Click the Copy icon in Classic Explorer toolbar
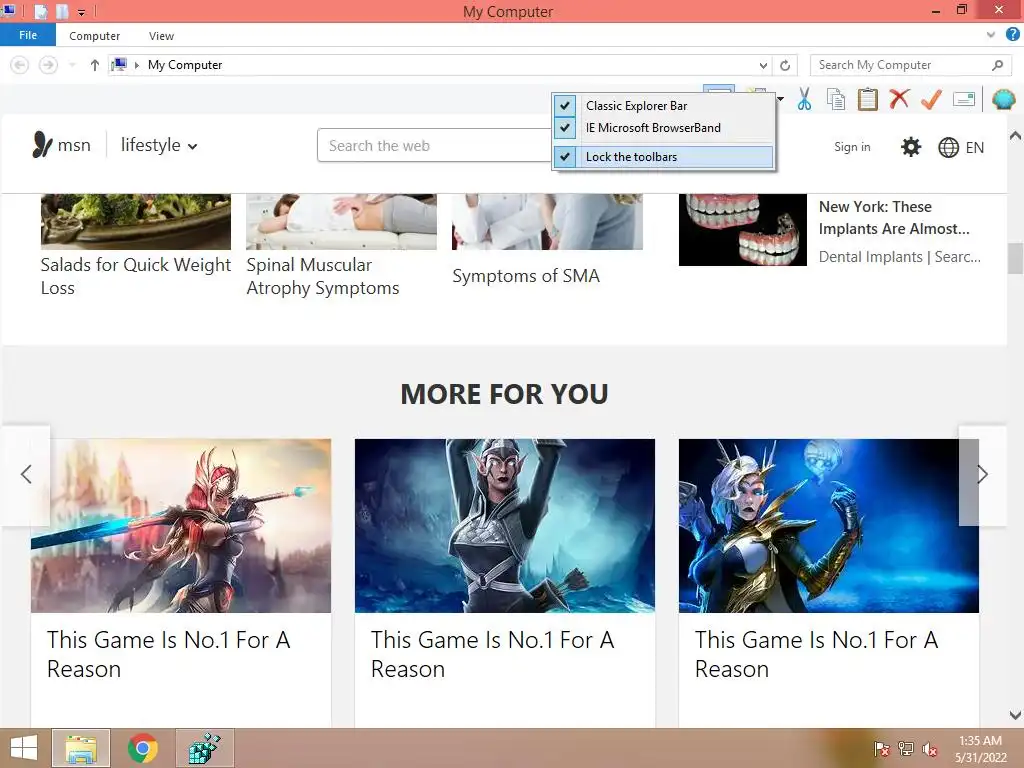 pos(836,99)
